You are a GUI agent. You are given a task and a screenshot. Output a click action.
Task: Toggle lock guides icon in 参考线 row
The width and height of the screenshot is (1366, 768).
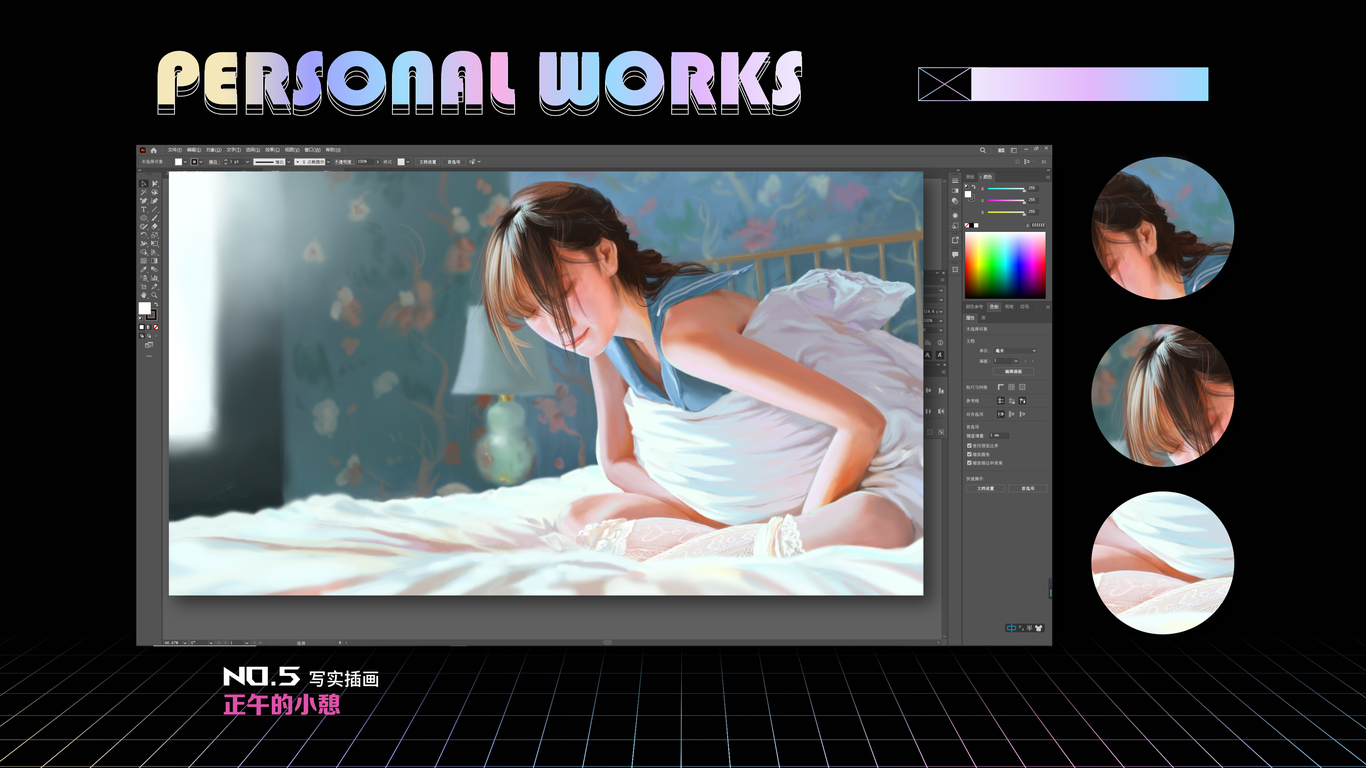pyautogui.click(x=1011, y=401)
